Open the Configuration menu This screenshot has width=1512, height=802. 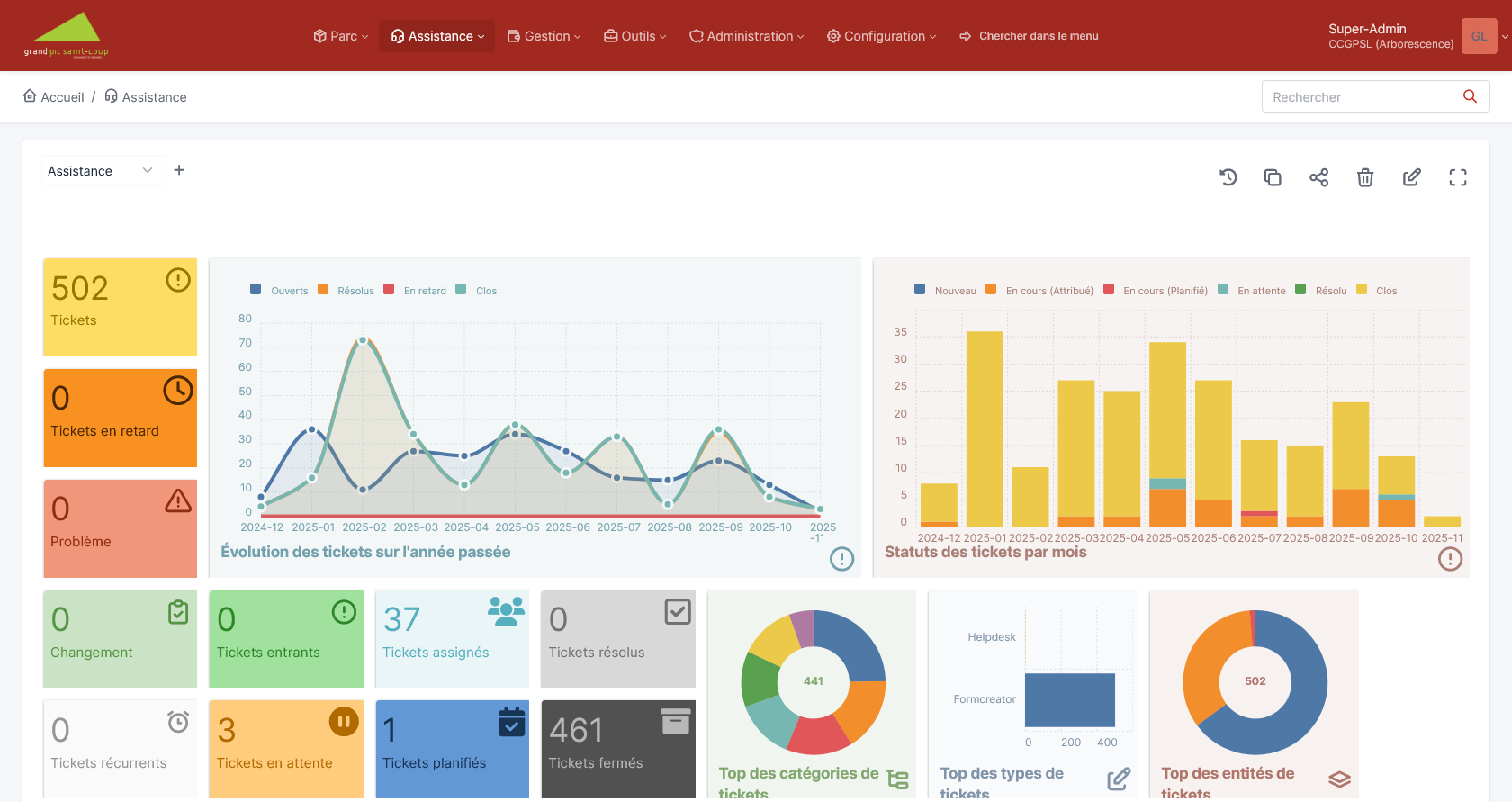(x=882, y=36)
